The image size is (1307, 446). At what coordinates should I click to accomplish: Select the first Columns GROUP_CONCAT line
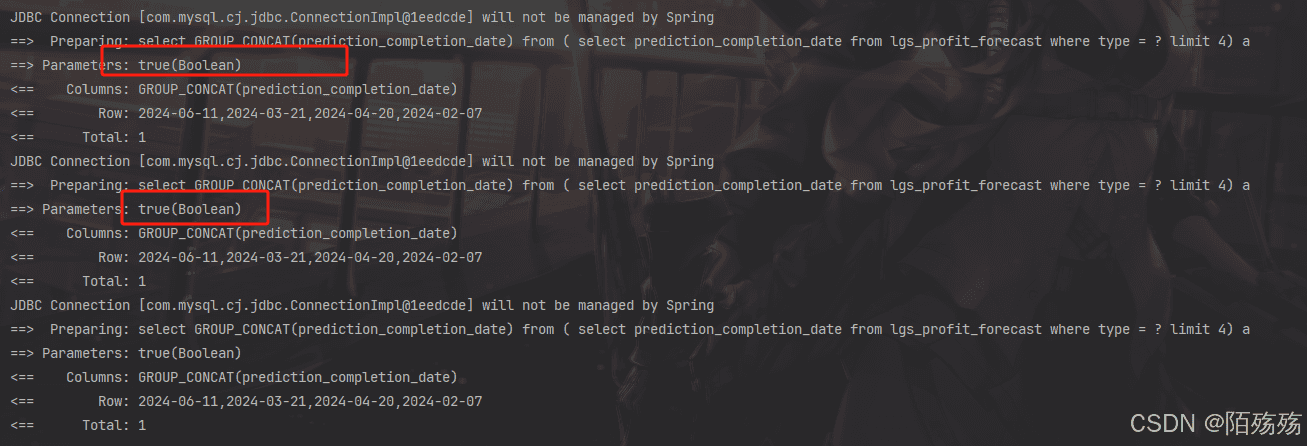[x=234, y=89]
